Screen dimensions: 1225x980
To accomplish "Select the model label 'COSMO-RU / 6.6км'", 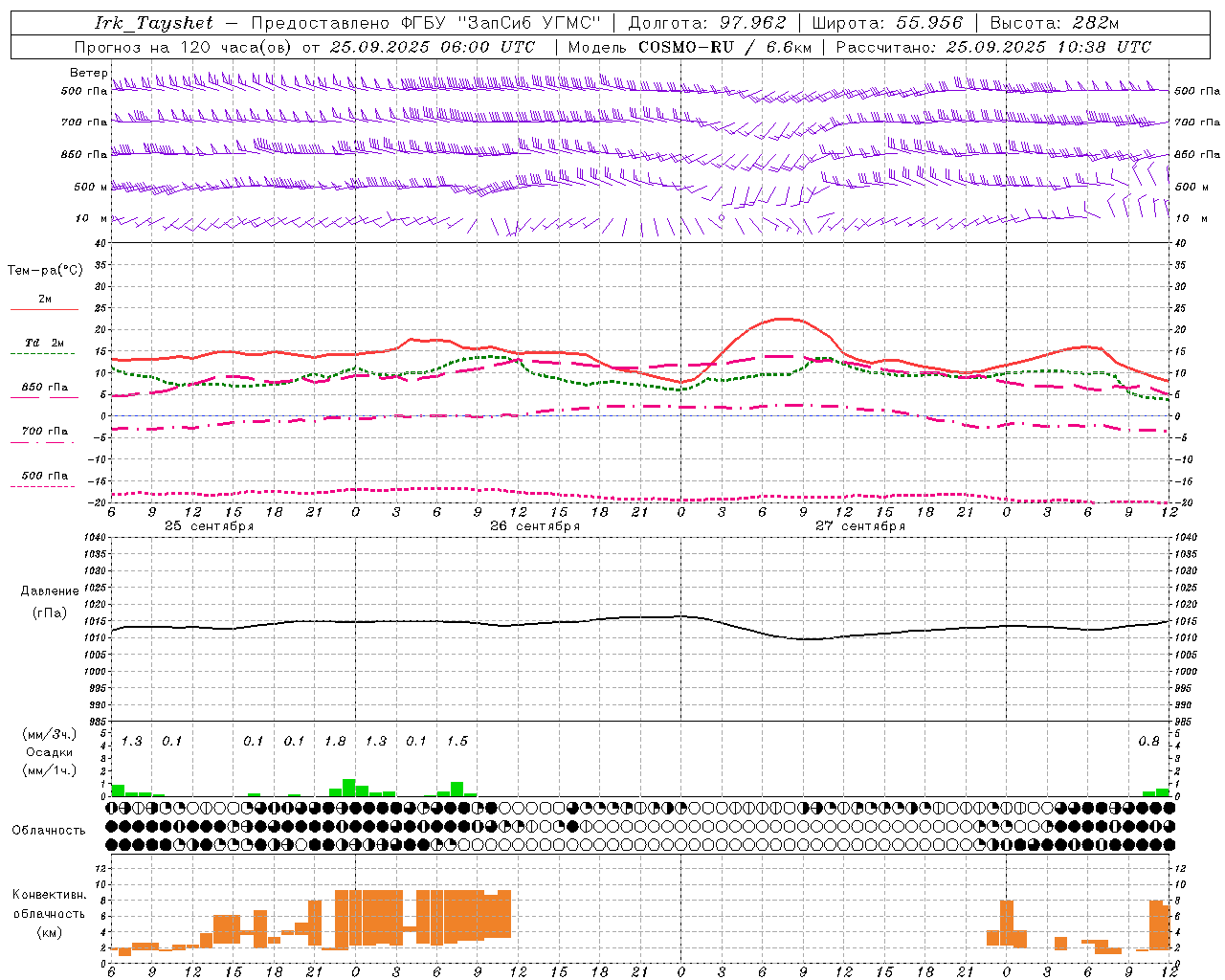I will click(x=724, y=47).
